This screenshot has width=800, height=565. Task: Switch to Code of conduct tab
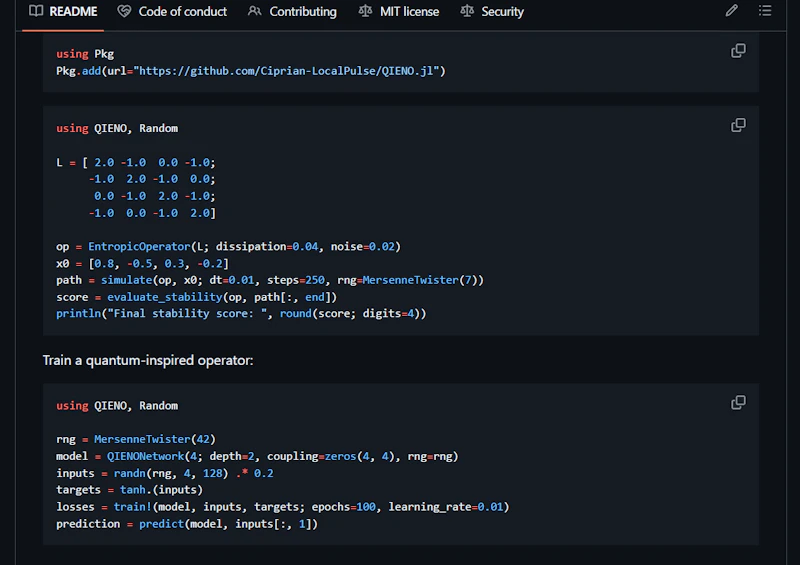tap(172, 12)
